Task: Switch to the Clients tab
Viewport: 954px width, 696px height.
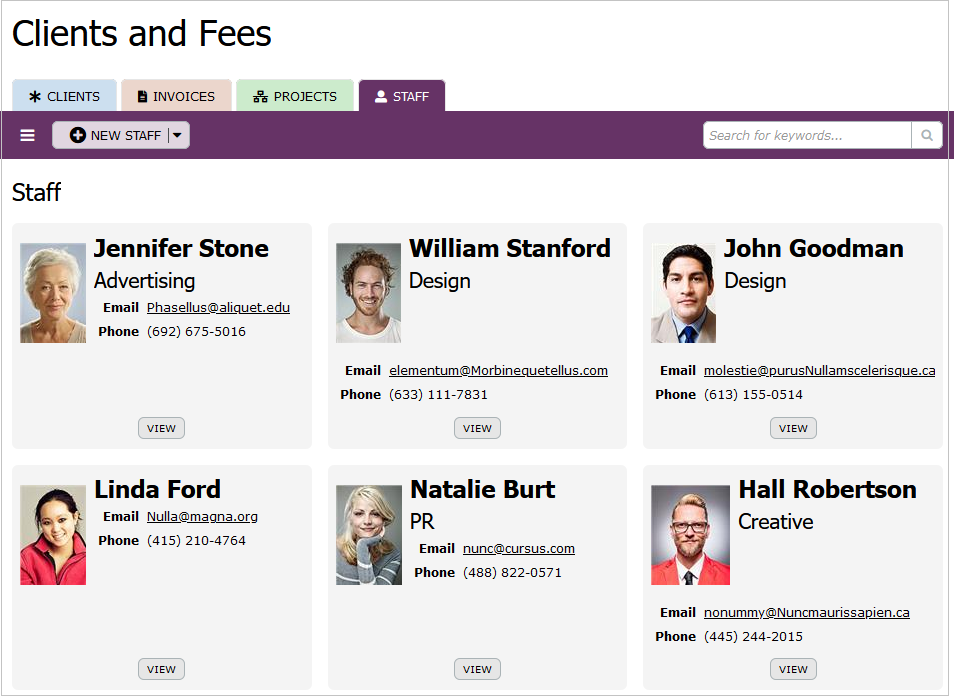Action: pyautogui.click(x=64, y=97)
